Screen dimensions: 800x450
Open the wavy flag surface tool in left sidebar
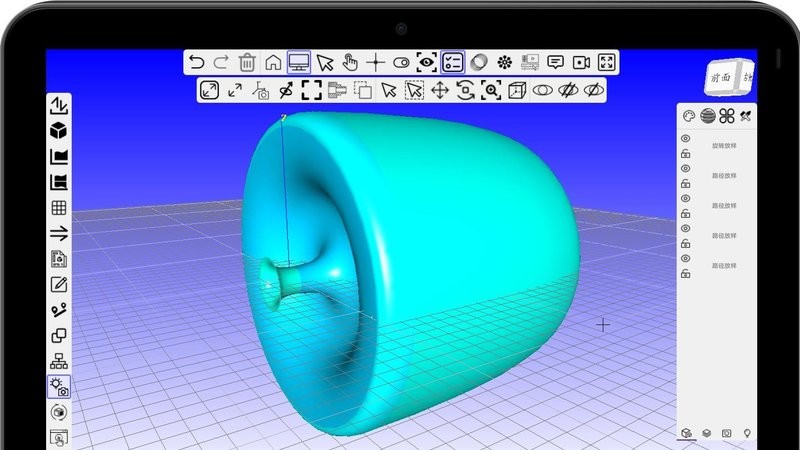click(59, 182)
